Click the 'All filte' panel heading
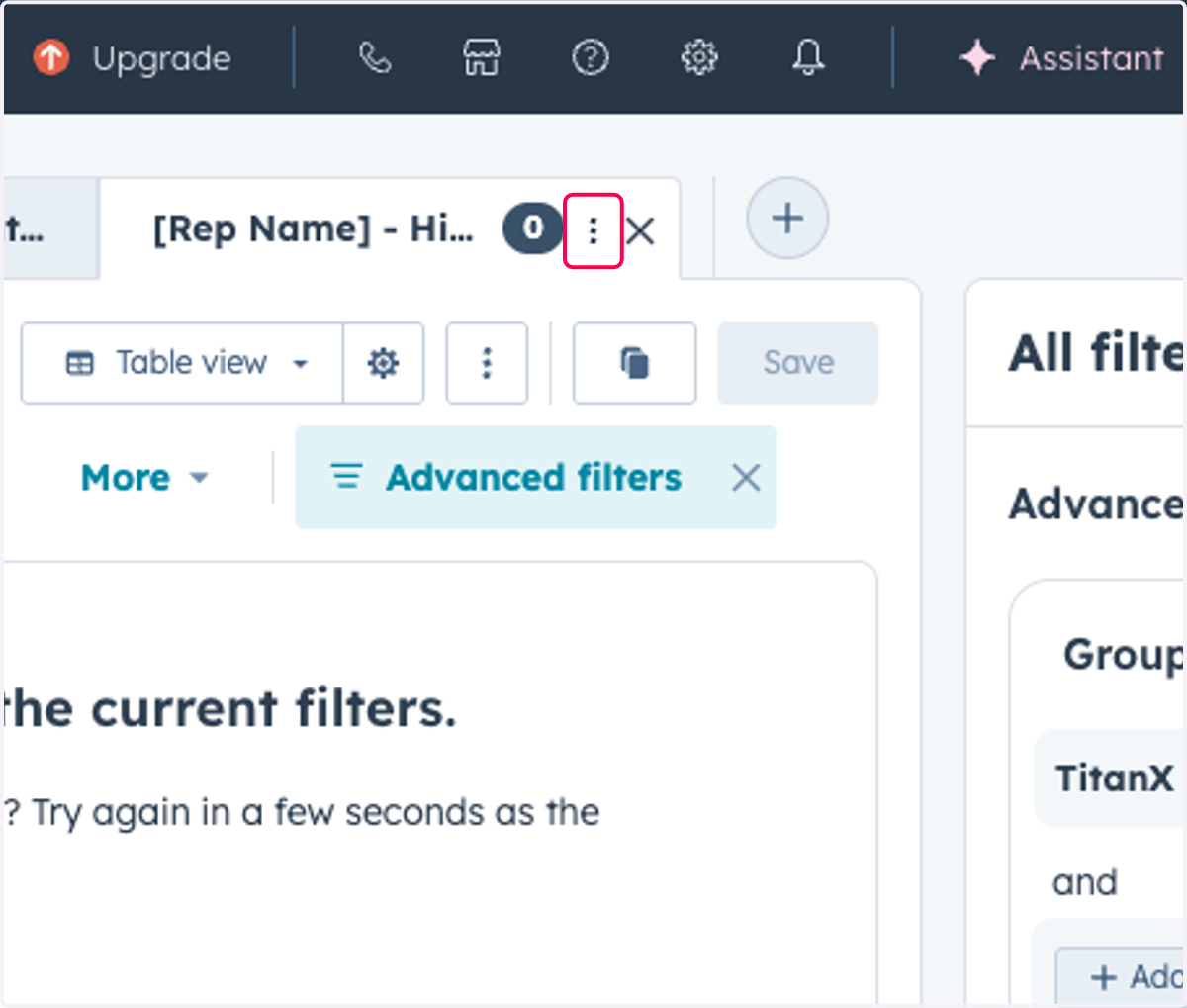This screenshot has height=1008, width=1187. 1097,353
